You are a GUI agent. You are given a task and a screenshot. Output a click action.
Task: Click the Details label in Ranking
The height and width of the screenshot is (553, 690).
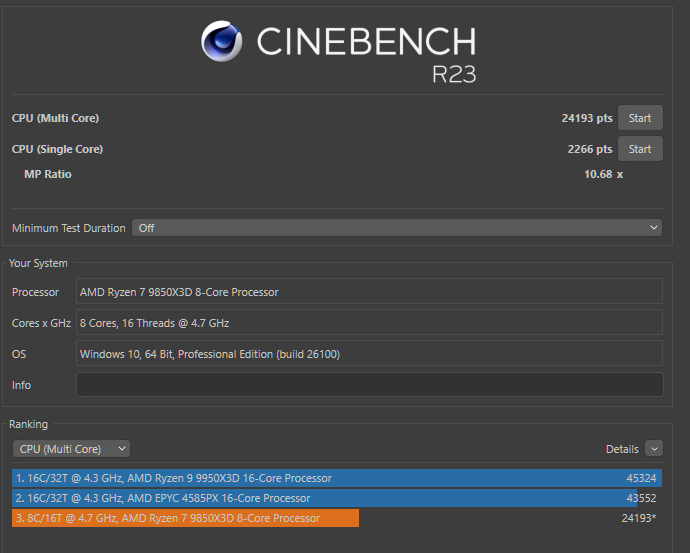622,449
